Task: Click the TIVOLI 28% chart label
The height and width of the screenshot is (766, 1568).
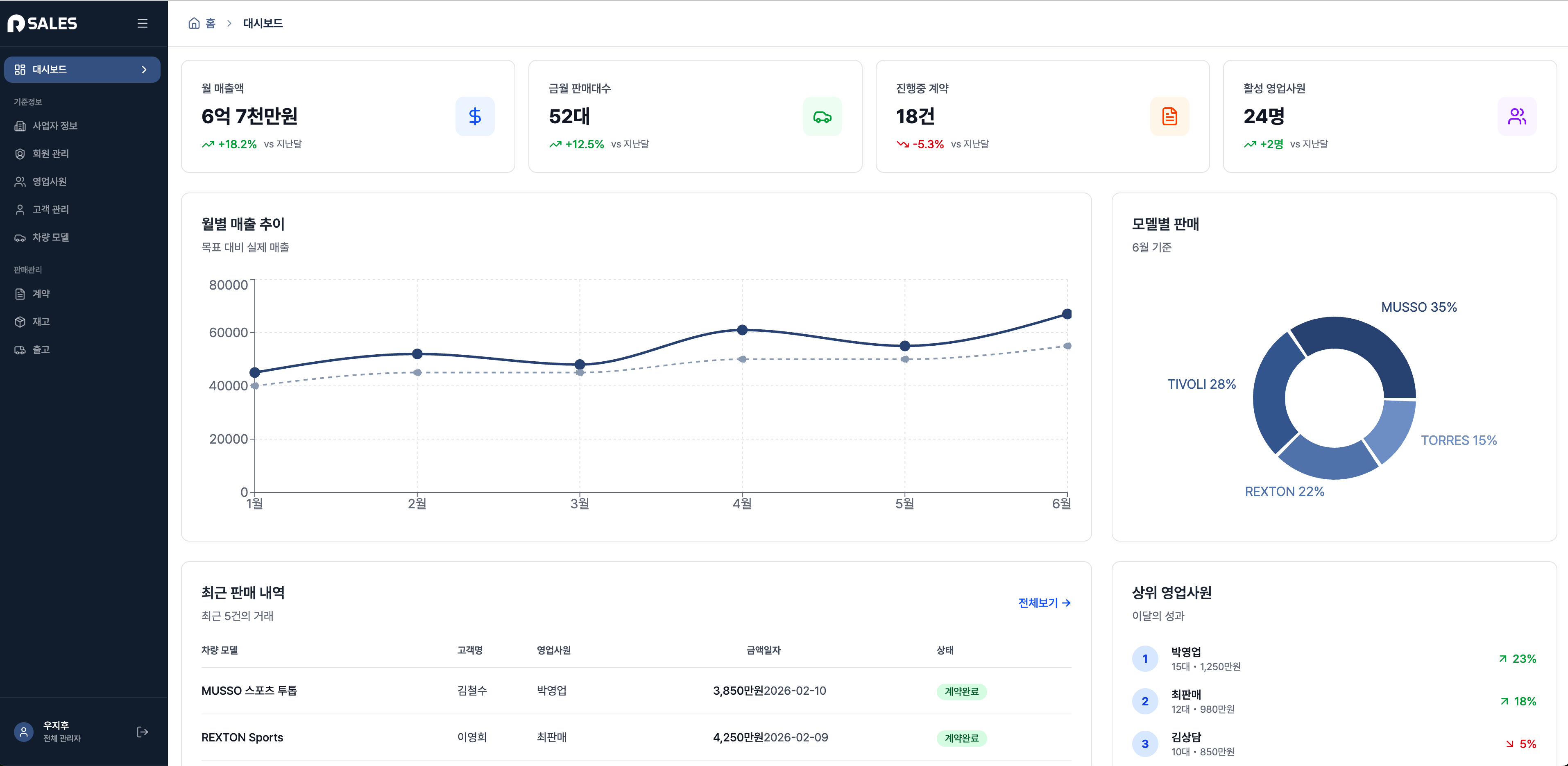Action: click(1201, 384)
